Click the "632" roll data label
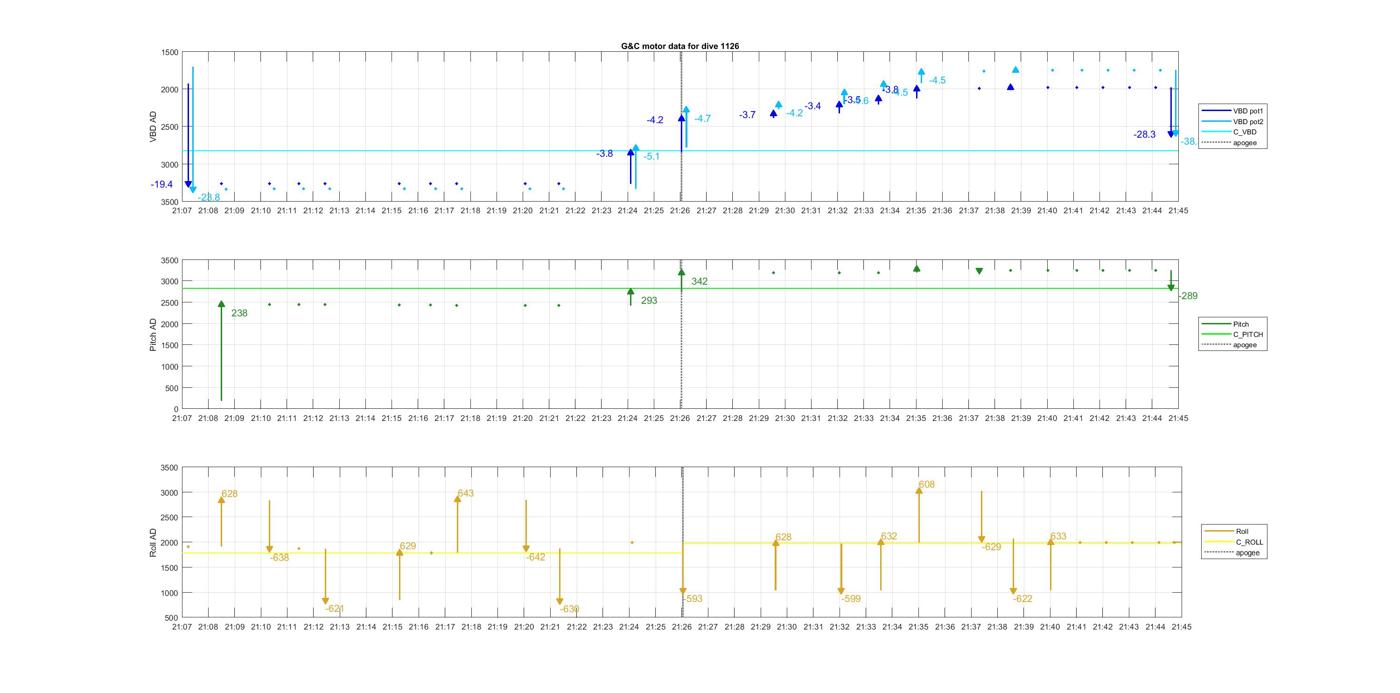 pyautogui.click(x=889, y=537)
